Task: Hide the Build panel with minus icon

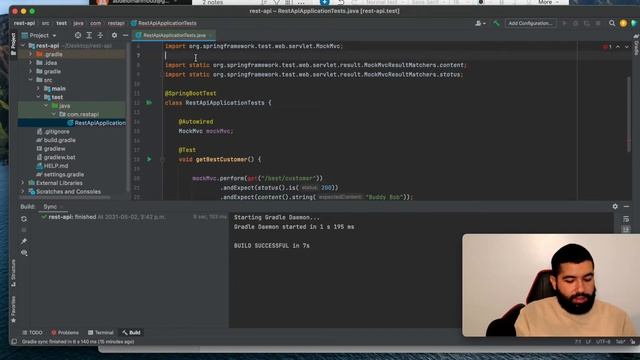Action: (x=627, y=207)
